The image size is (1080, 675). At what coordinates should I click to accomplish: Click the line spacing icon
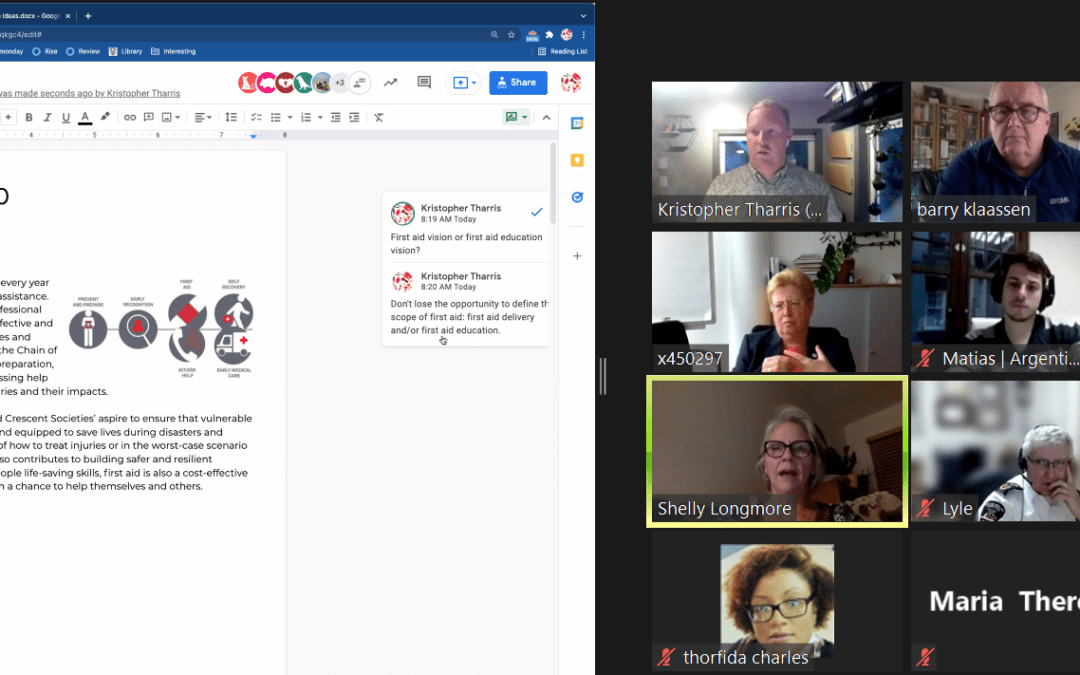(231, 118)
